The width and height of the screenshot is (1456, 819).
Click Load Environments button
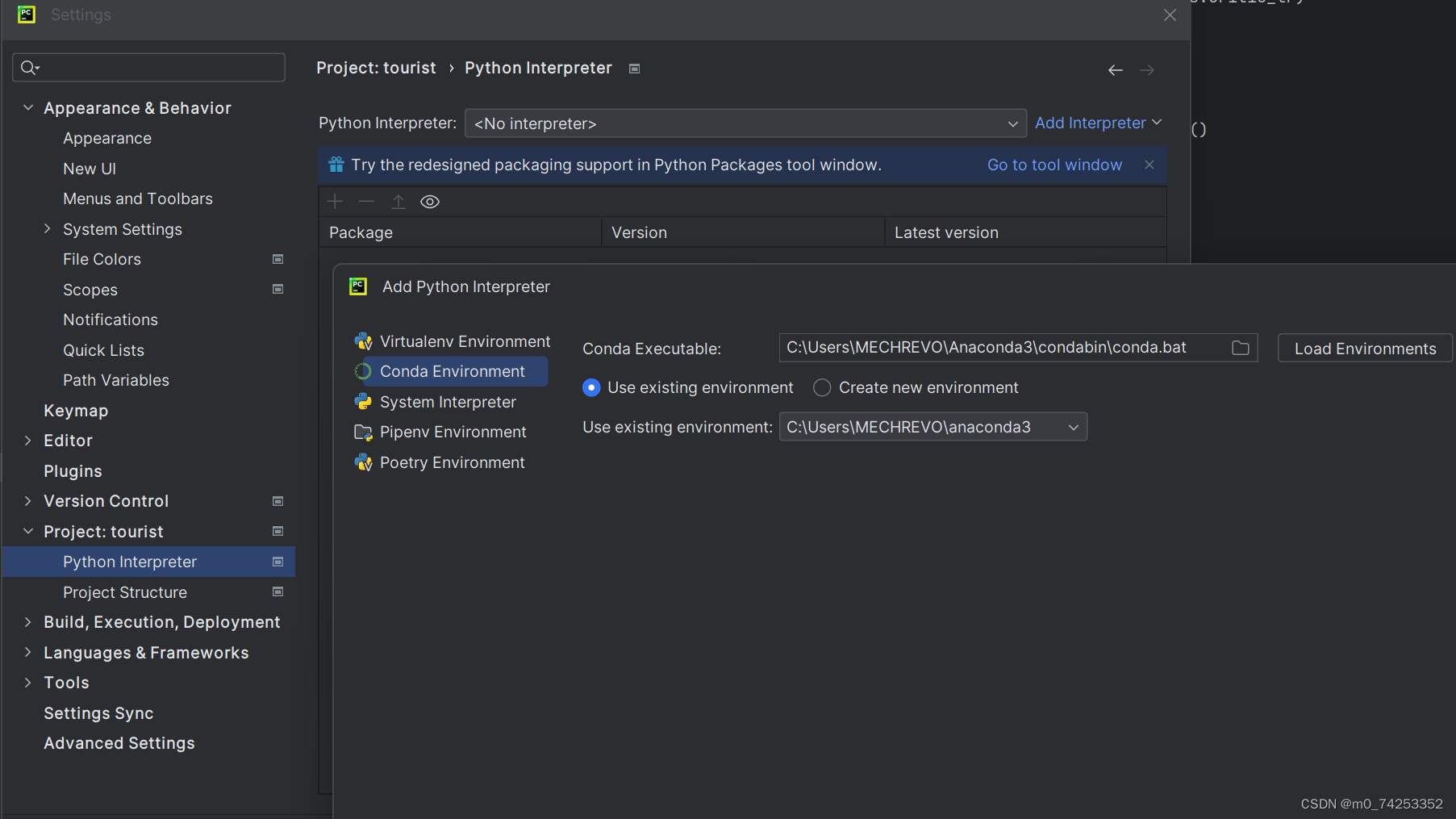click(1365, 349)
